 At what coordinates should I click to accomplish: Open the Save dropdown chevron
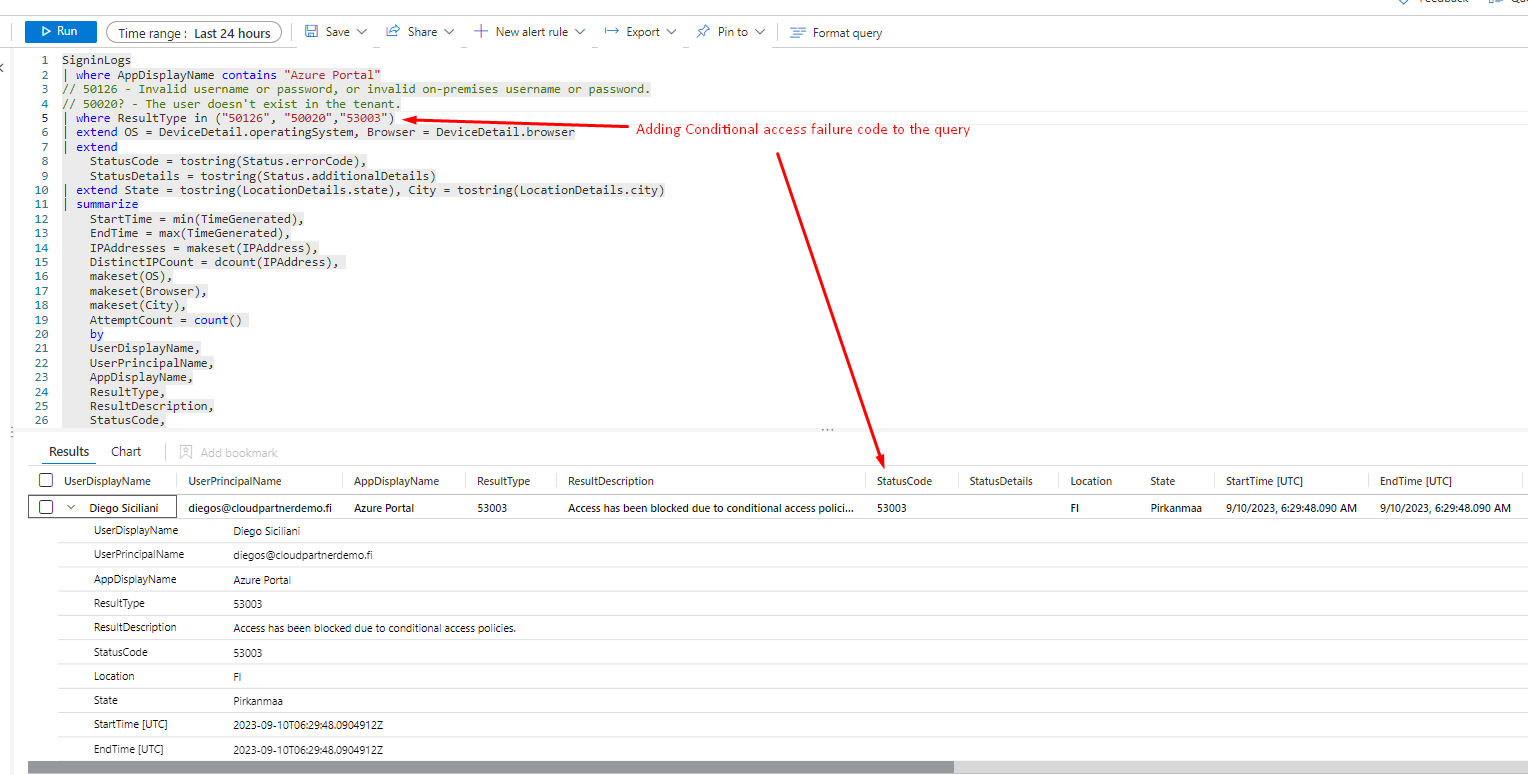click(x=362, y=32)
